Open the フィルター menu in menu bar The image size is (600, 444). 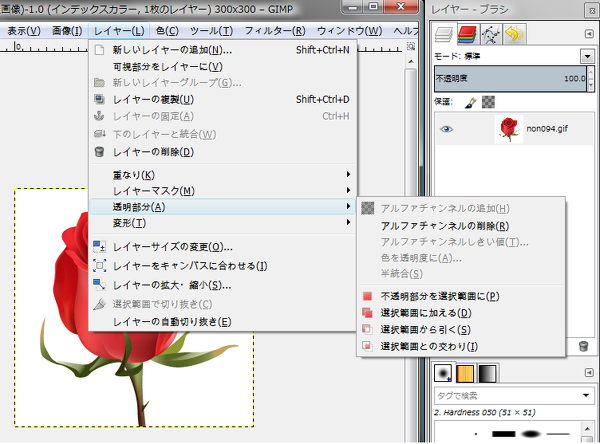(x=268, y=30)
